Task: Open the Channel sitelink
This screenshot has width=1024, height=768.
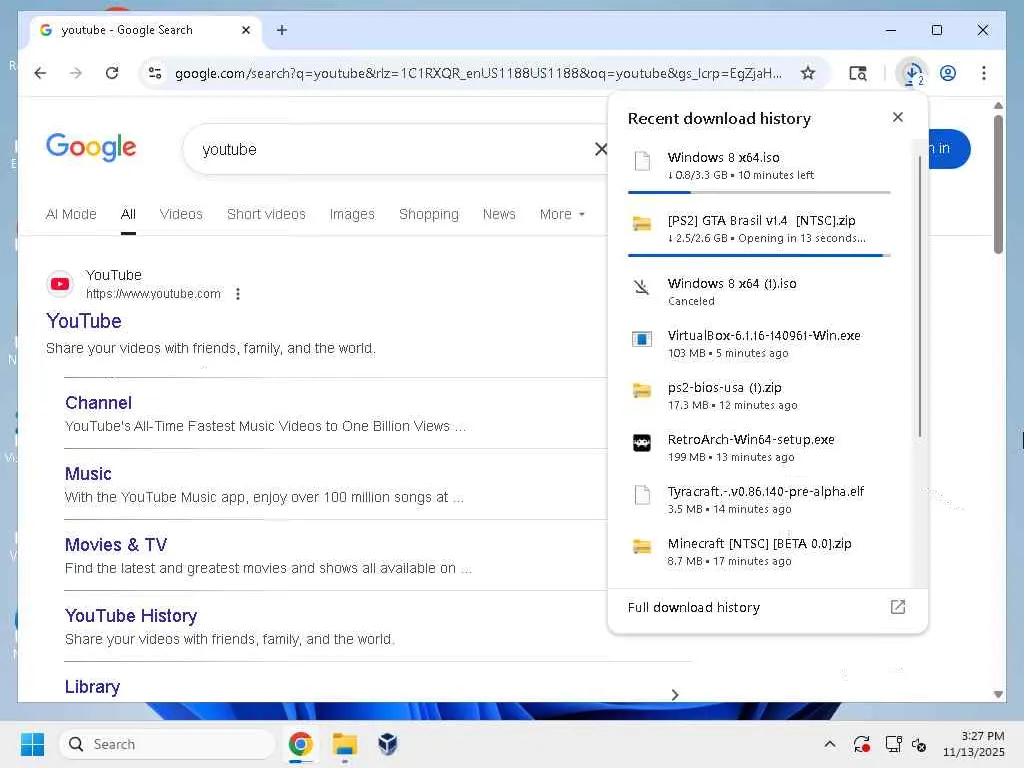Action: (98, 403)
